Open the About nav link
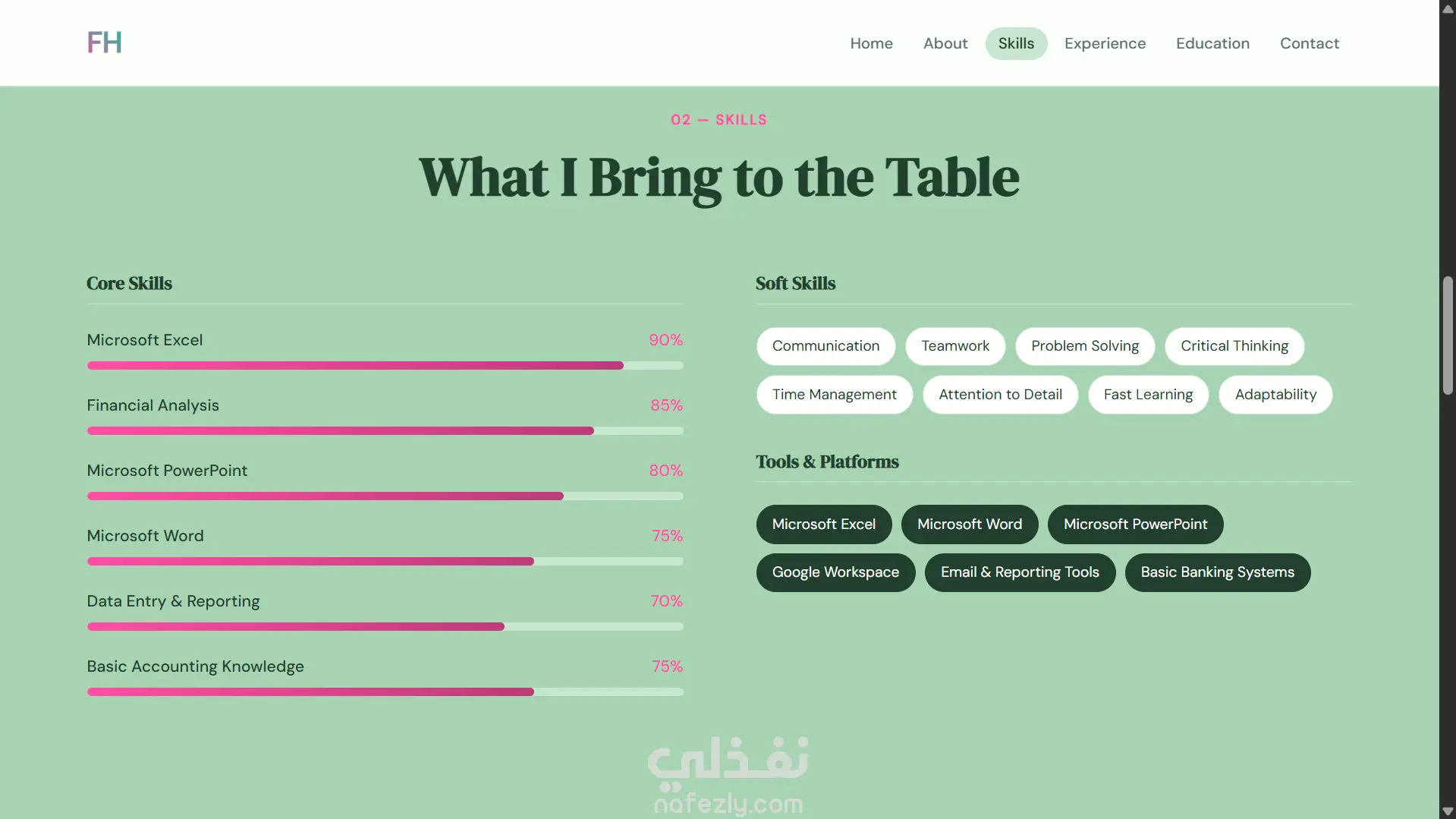The image size is (1456, 819). [x=945, y=43]
